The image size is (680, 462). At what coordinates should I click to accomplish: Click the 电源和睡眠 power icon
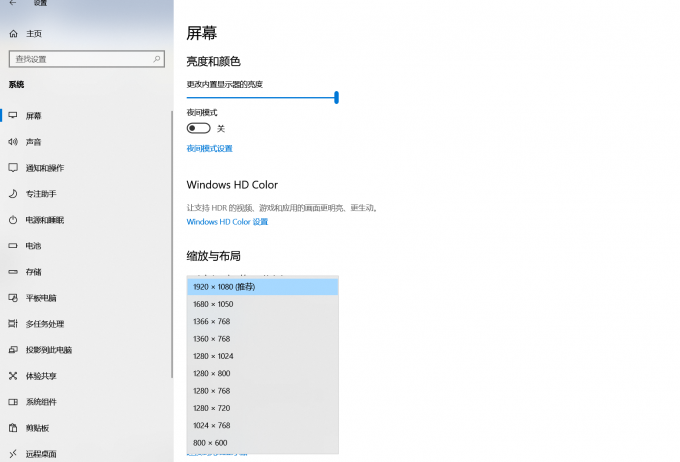click(x=13, y=220)
